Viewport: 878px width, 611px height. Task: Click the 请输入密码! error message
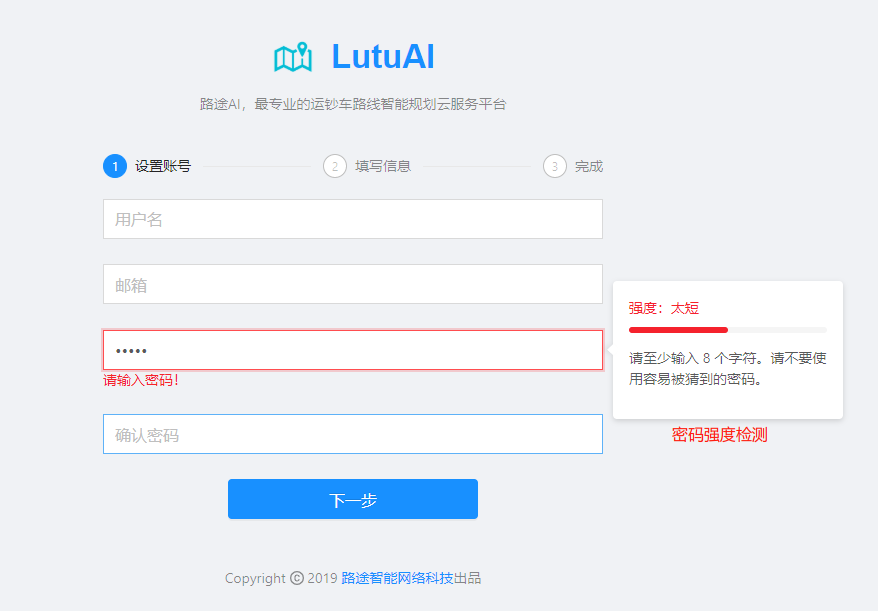(x=141, y=380)
